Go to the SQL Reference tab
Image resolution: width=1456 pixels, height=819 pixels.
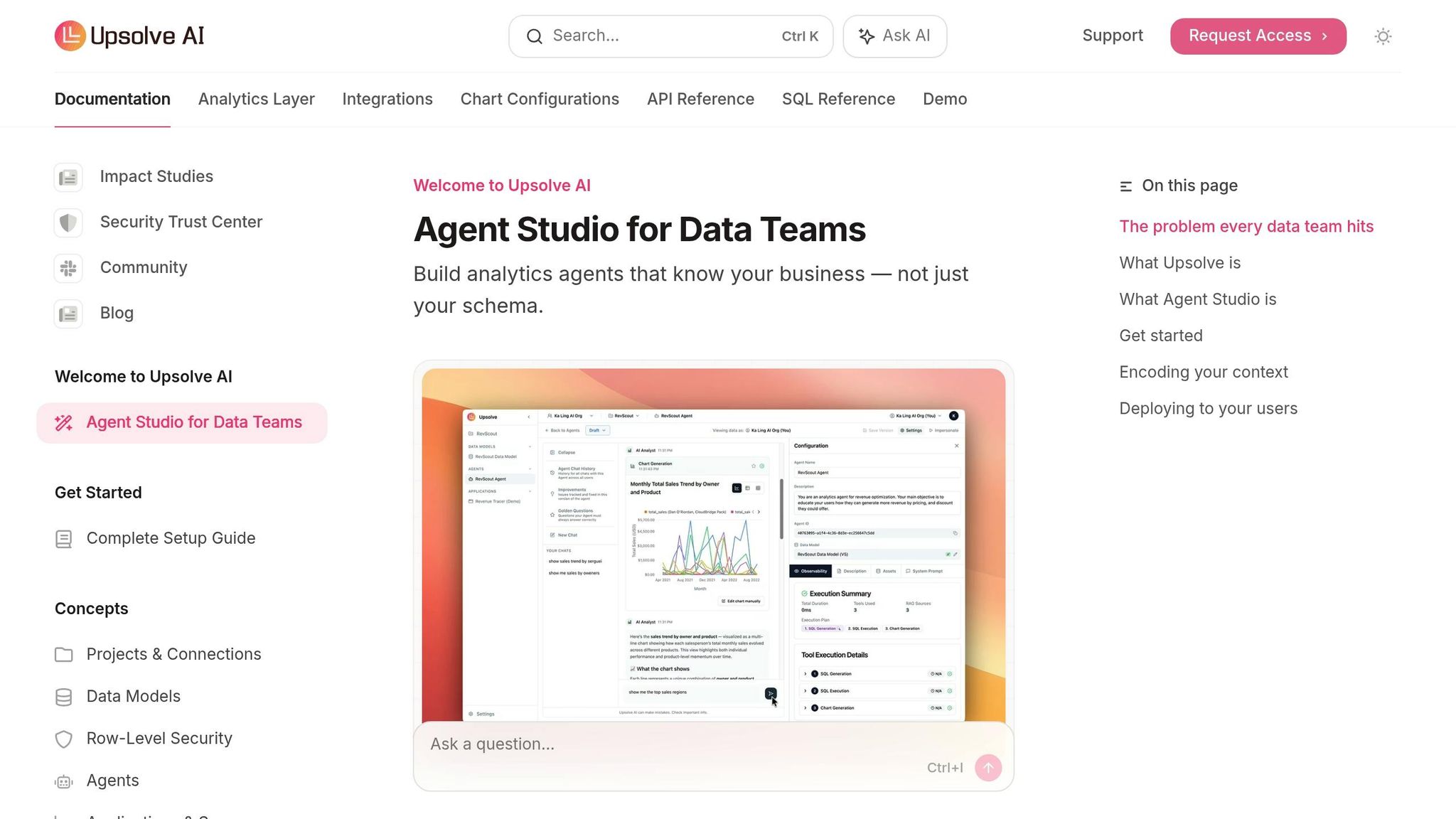[x=838, y=100]
